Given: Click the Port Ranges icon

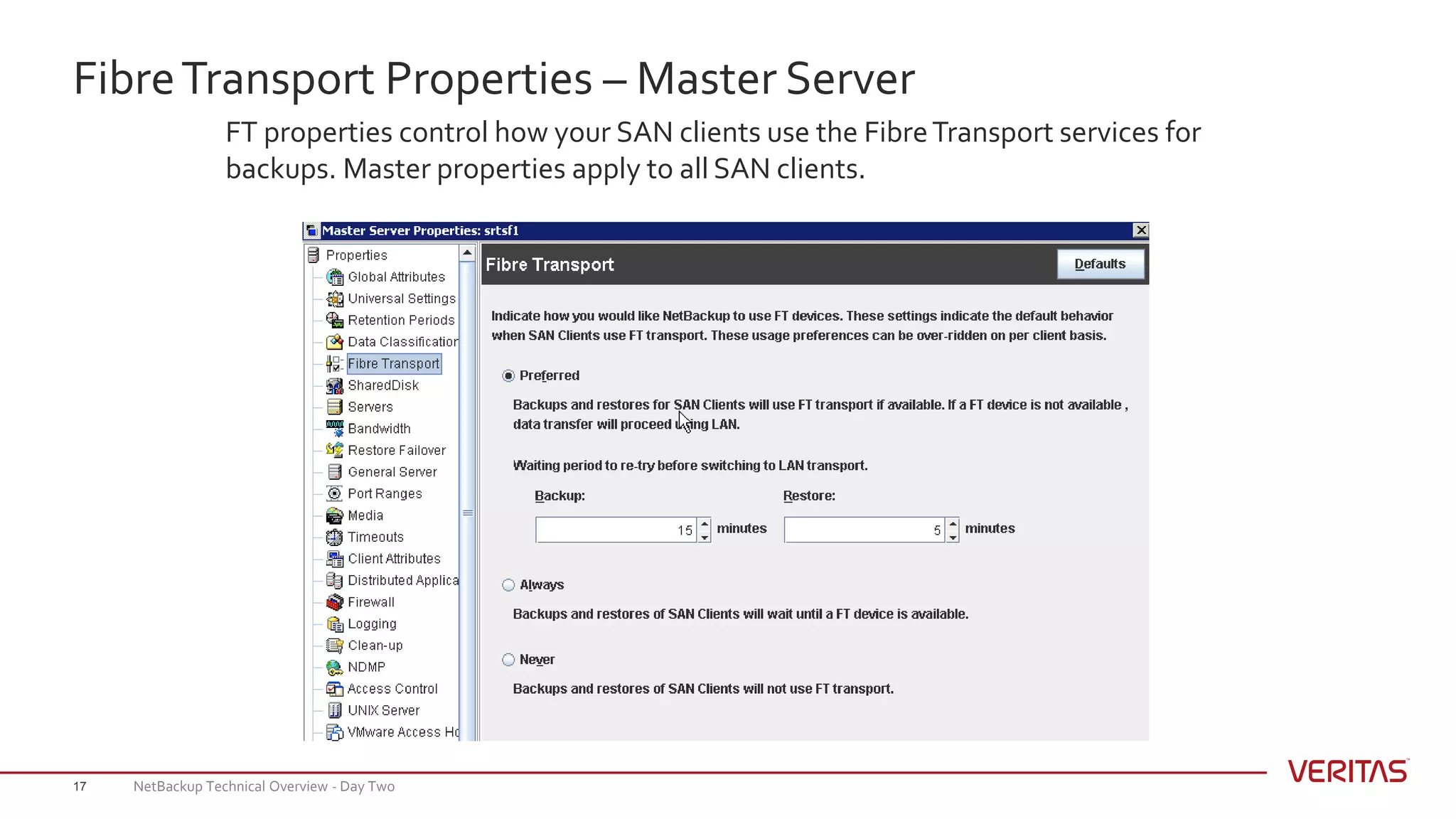Looking at the screenshot, I should [x=335, y=493].
